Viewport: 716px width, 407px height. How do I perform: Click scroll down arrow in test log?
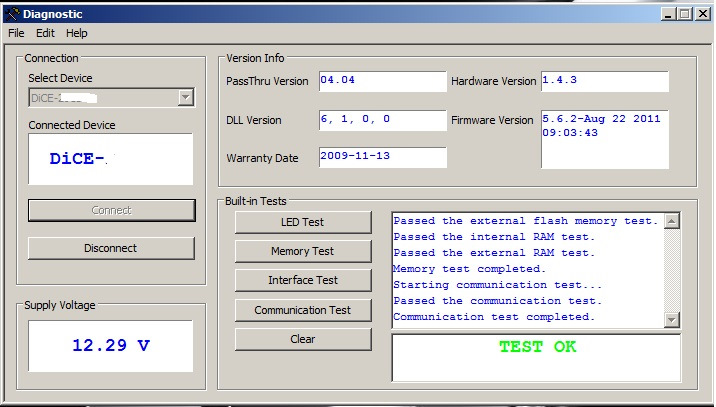pos(671,319)
